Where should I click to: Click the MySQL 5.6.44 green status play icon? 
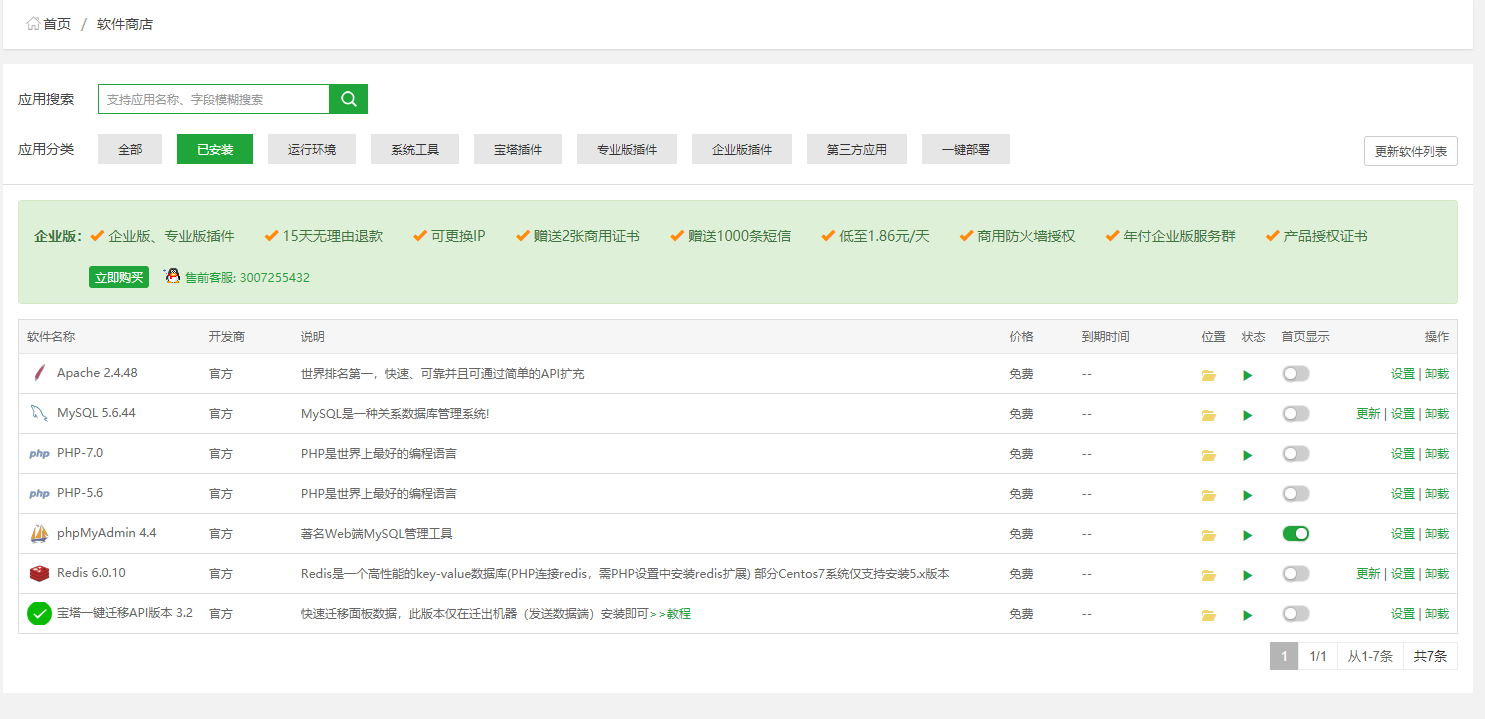coord(1248,415)
